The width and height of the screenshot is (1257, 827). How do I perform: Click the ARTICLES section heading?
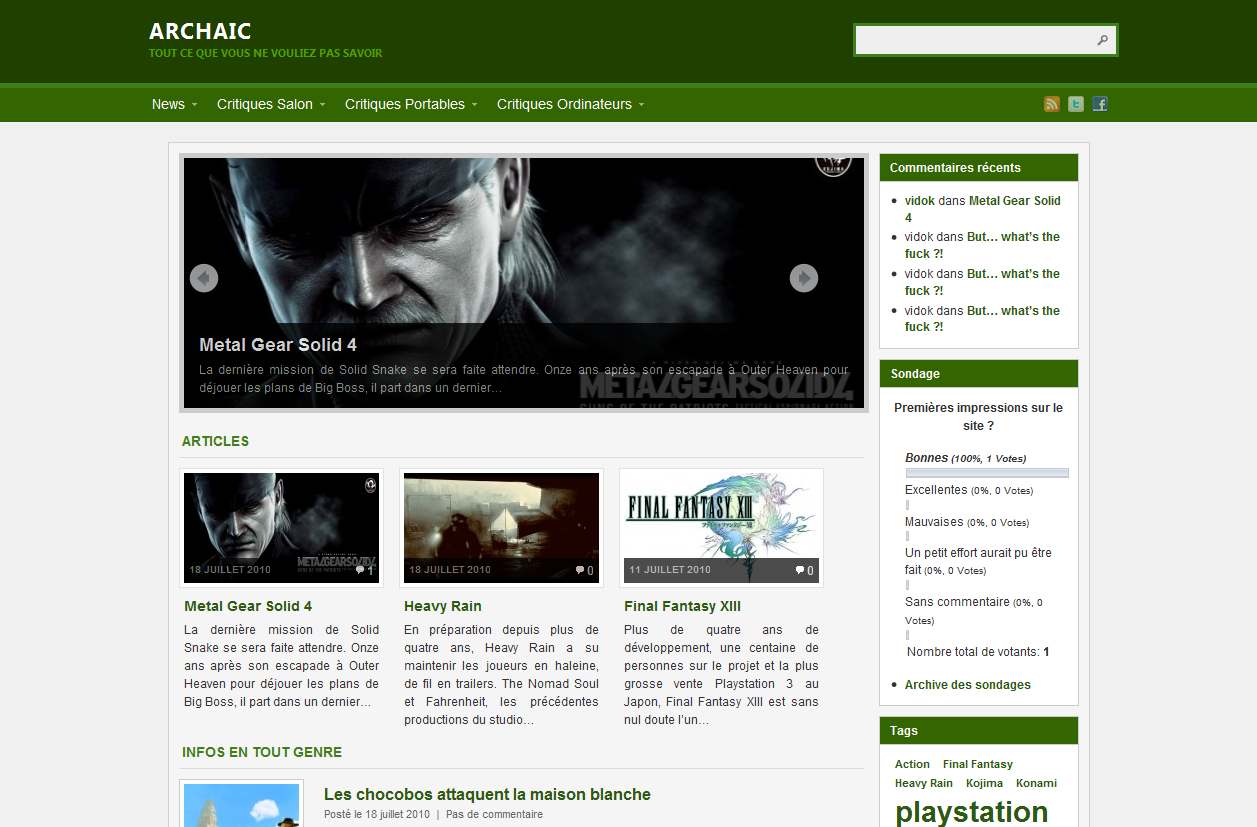pos(215,441)
